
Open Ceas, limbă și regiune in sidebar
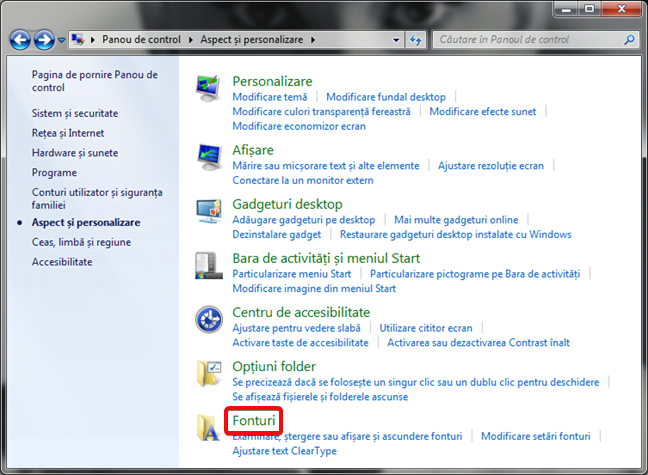click(81, 242)
